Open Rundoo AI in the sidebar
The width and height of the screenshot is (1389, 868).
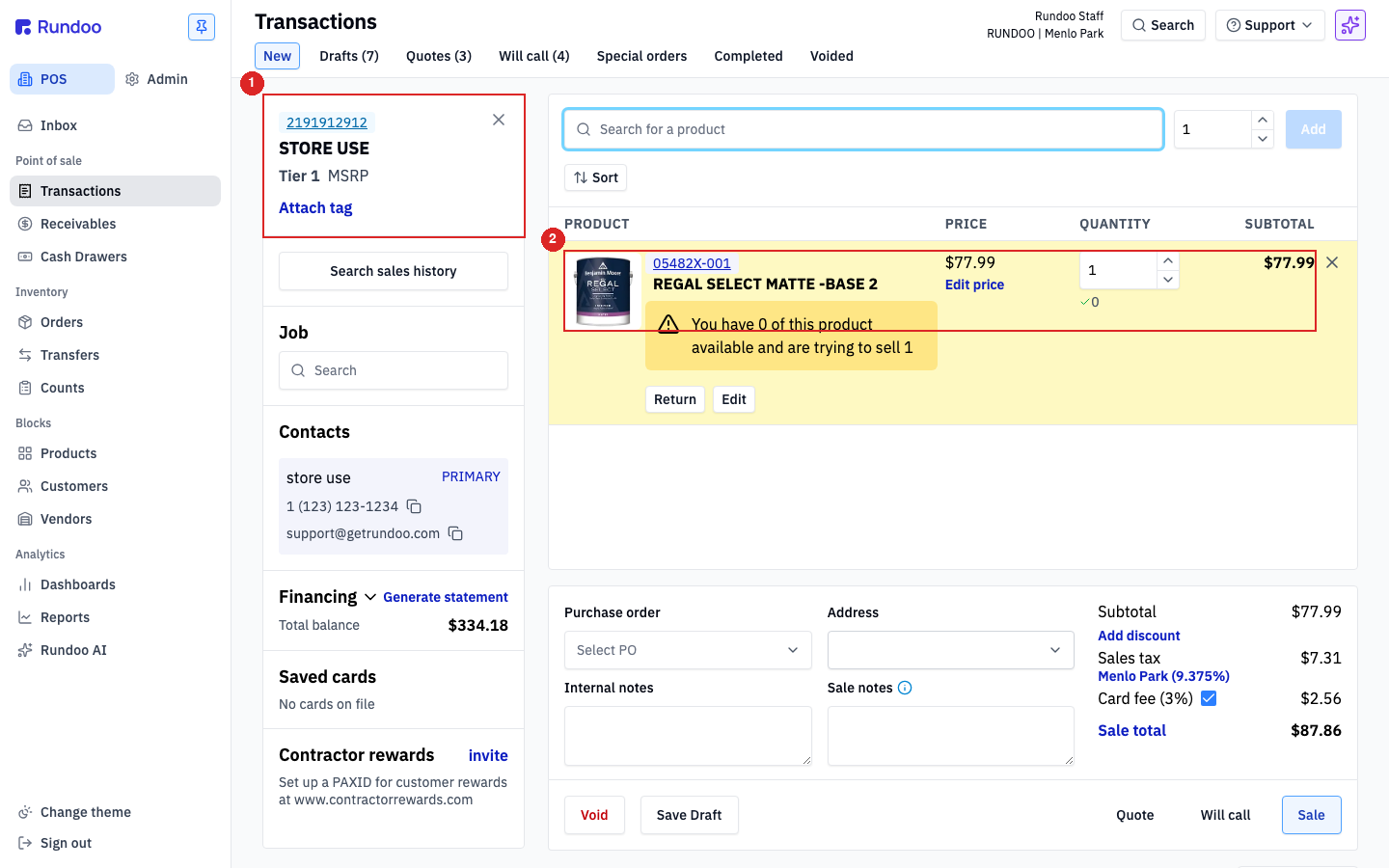(115, 650)
